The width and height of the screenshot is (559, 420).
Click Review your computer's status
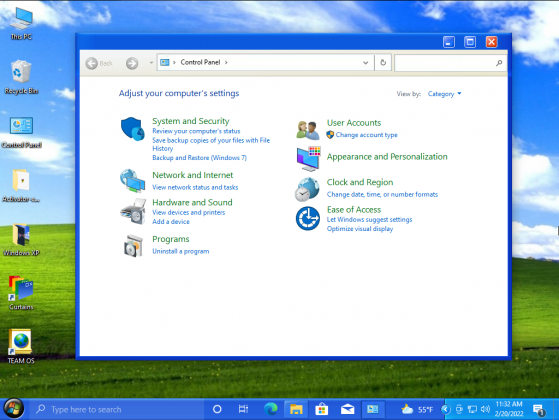coord(196,131)
